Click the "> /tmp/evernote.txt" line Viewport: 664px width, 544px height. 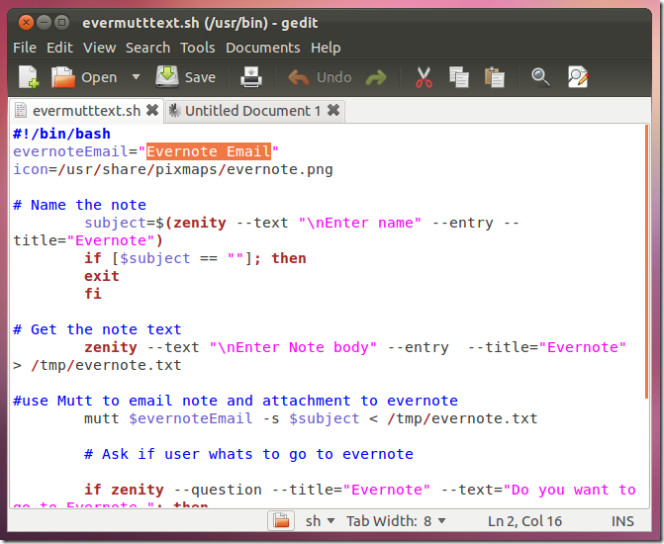[97, 365]
